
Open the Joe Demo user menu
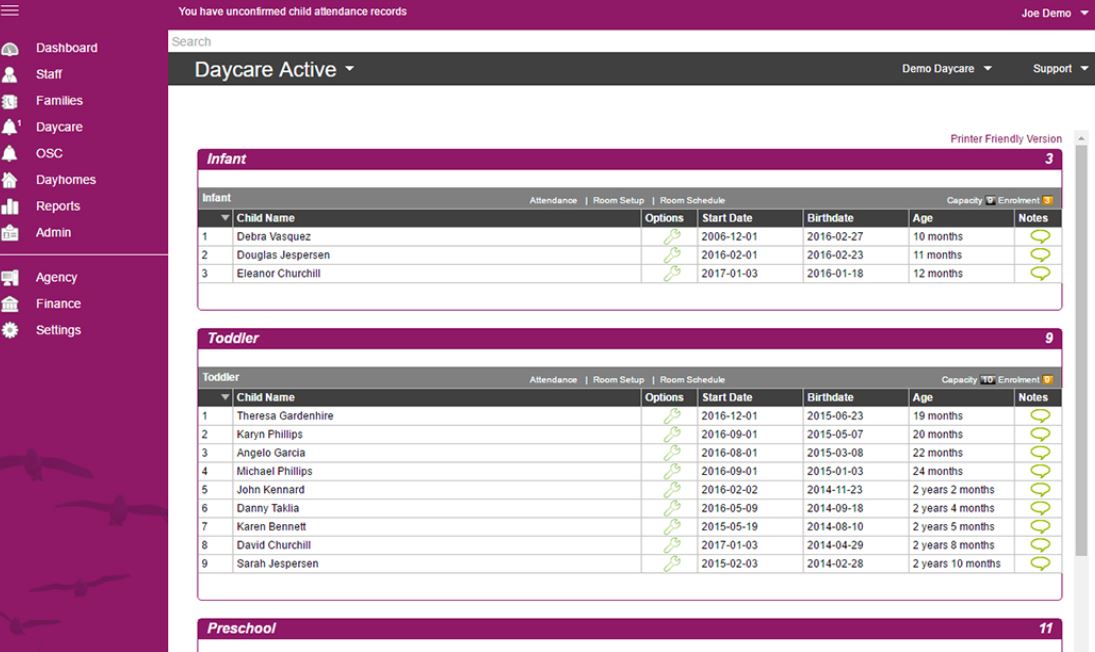pyautogui.click(x=1054, y=13)
